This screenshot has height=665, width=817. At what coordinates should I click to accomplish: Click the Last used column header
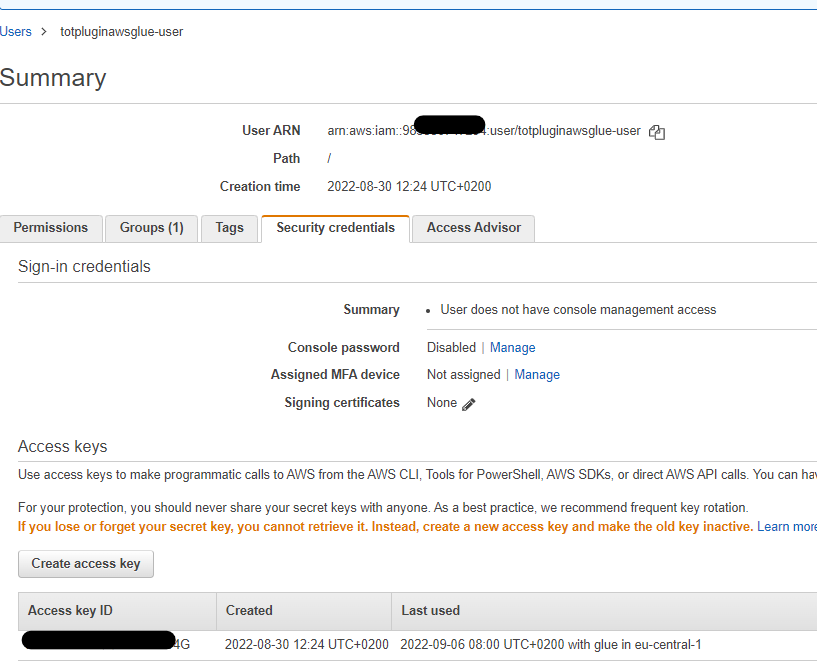tap(430, 611)
